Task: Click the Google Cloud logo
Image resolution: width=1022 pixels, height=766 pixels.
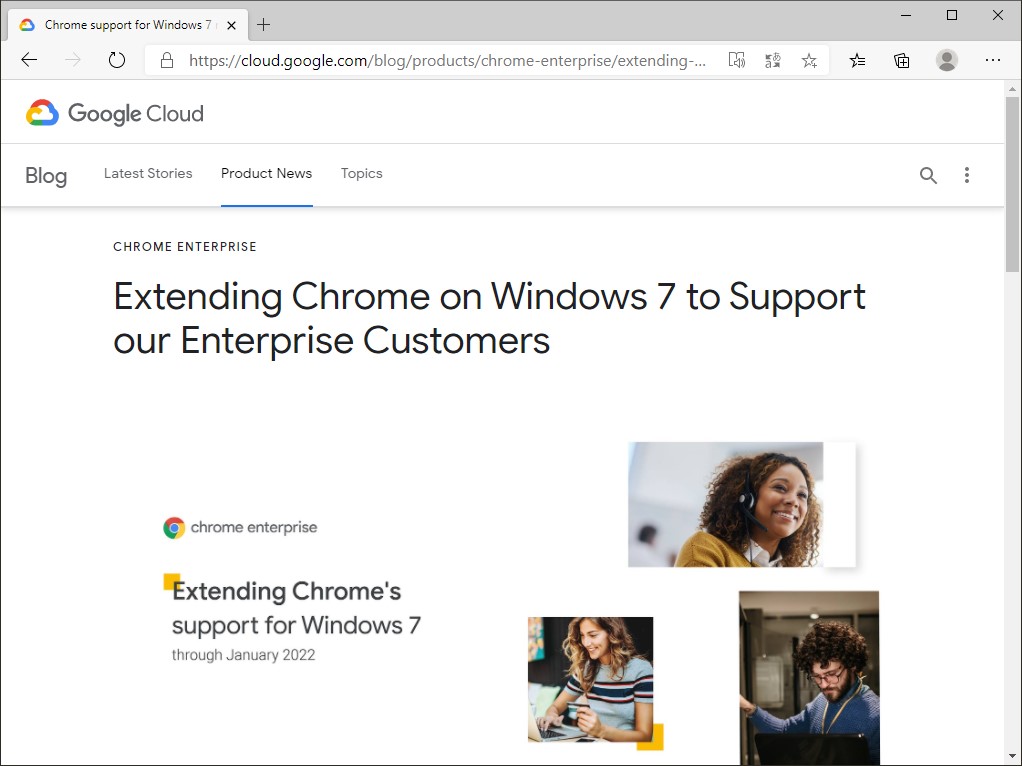Action: click(x=114, y=112)
